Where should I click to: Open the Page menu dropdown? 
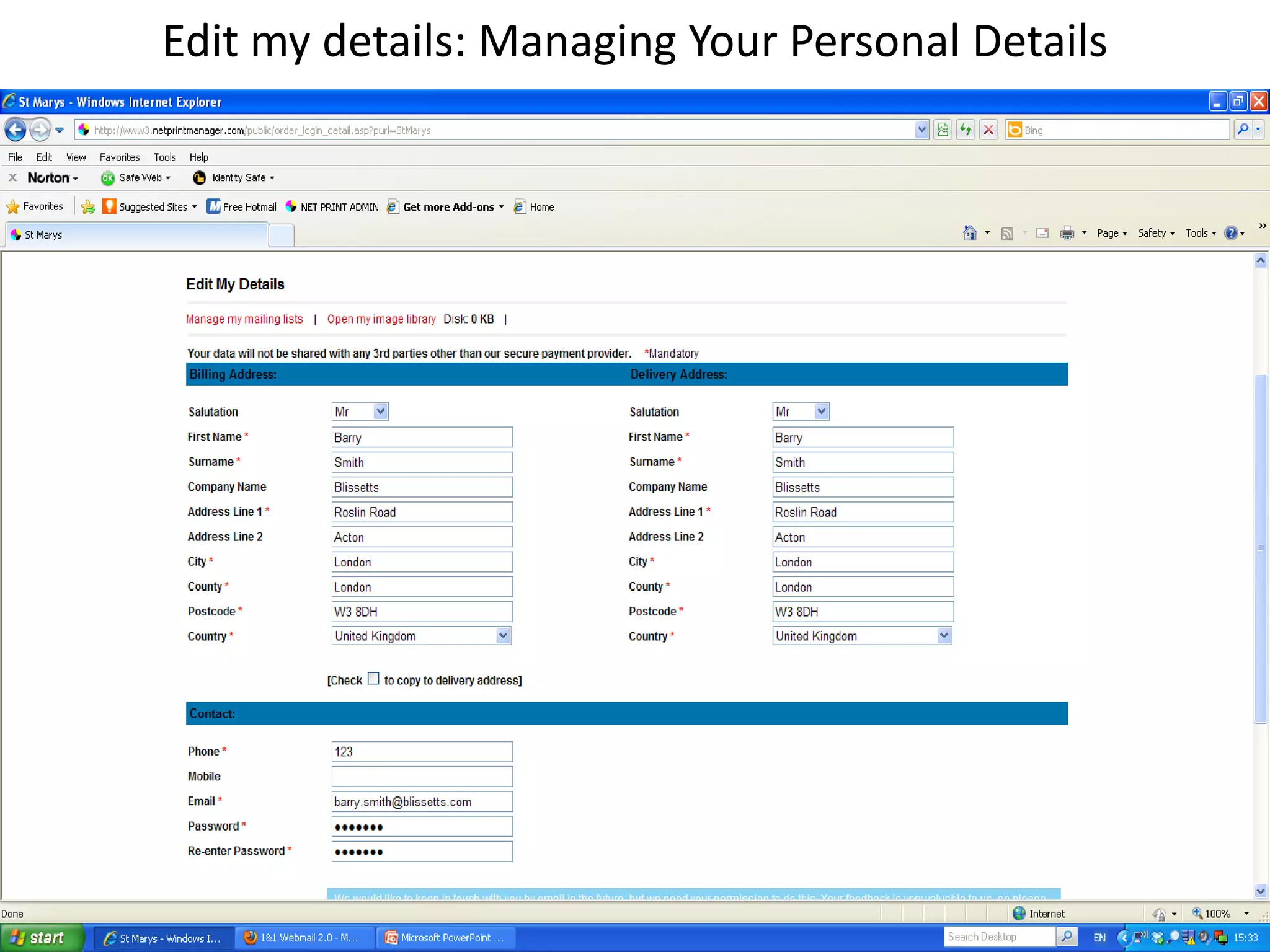[x=1112, y=233]
